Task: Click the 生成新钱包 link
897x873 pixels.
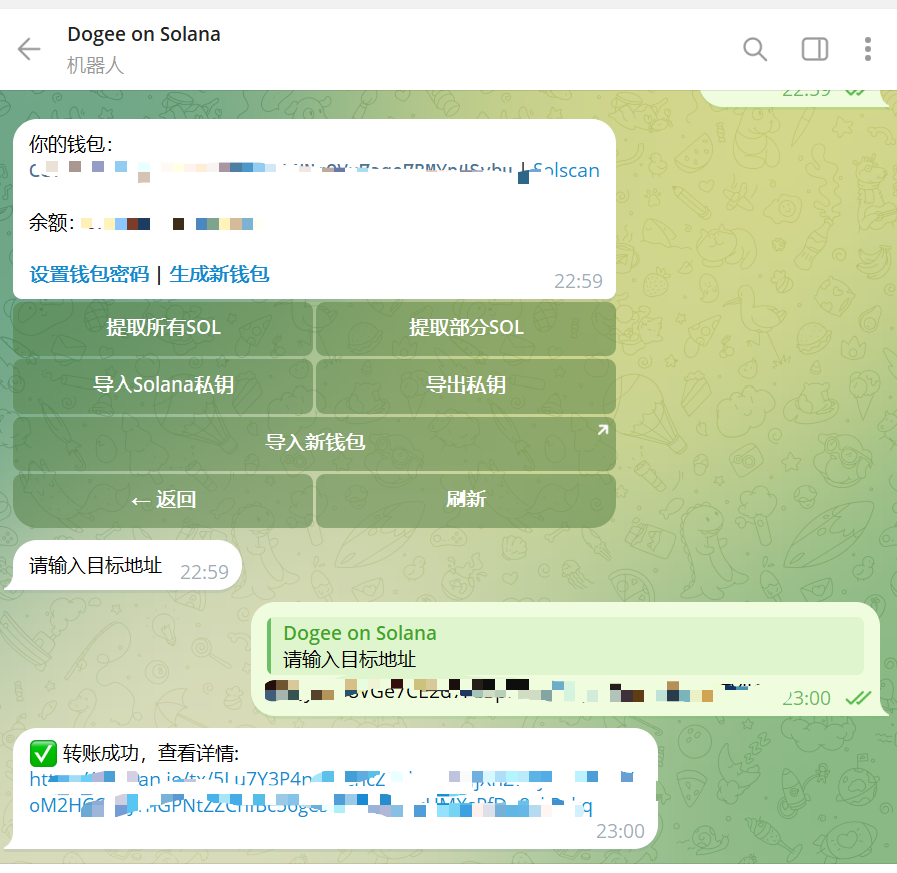Action: click(220, 274)
